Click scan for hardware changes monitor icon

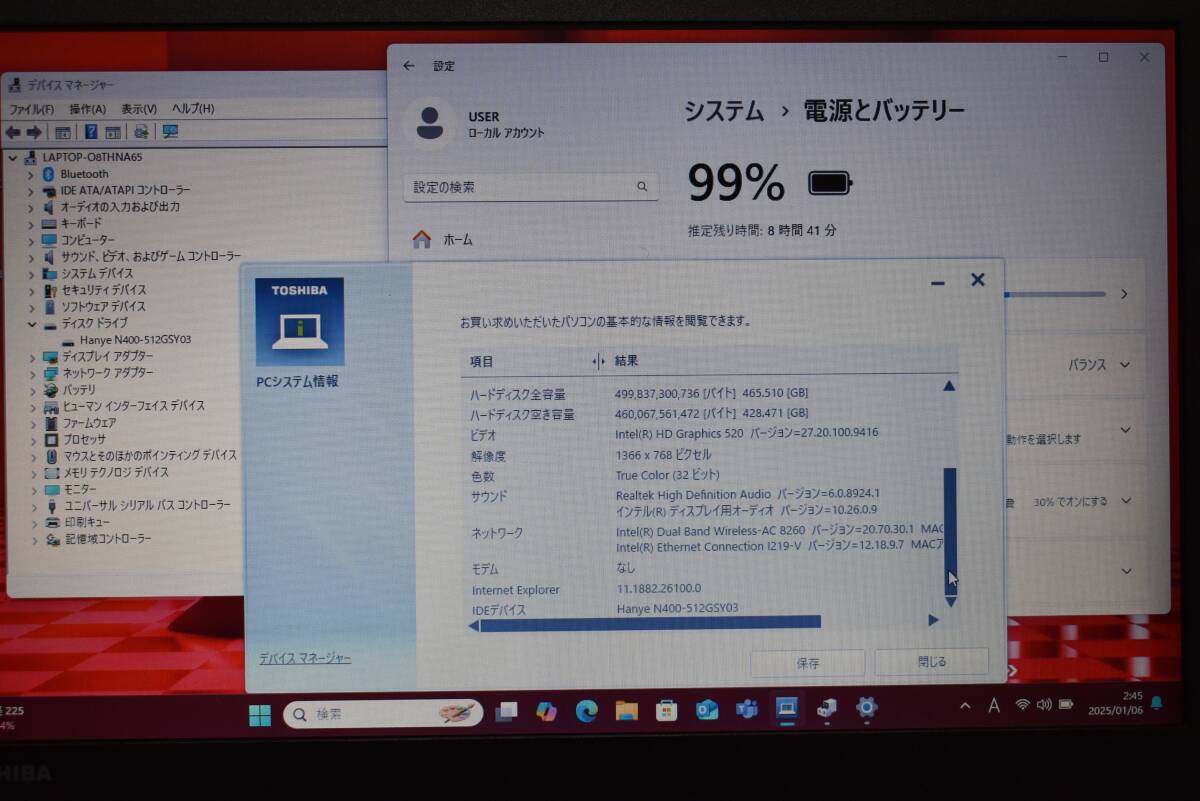pos(170,132)
